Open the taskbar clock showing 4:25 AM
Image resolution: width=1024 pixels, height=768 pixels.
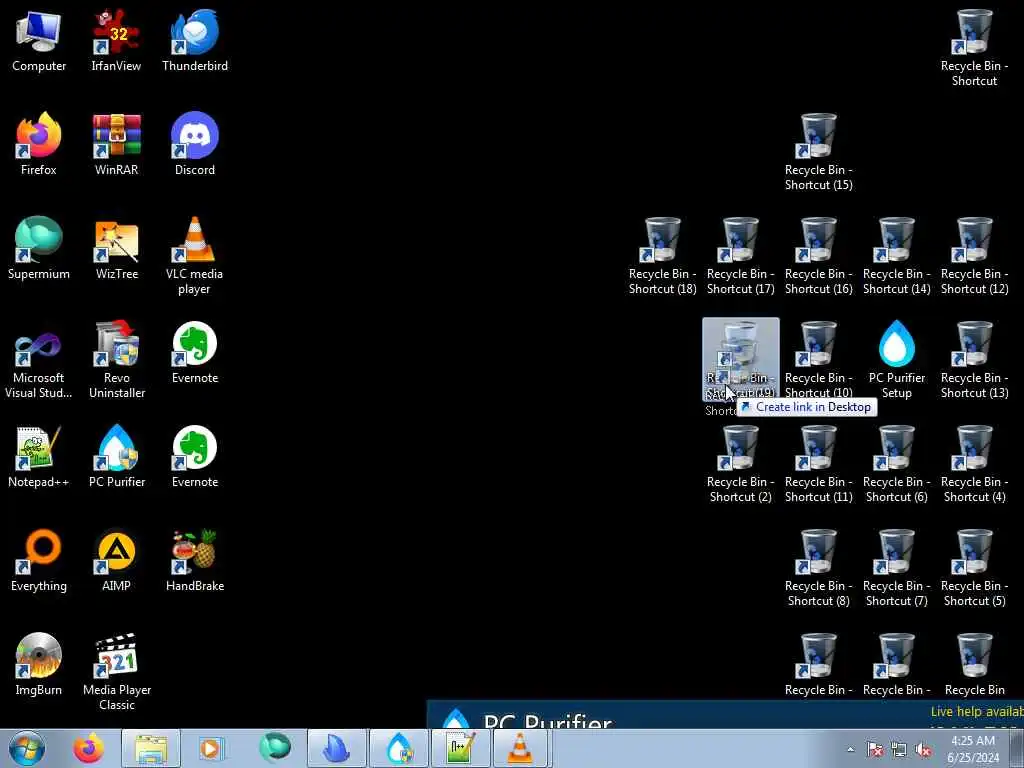(973, 749)
